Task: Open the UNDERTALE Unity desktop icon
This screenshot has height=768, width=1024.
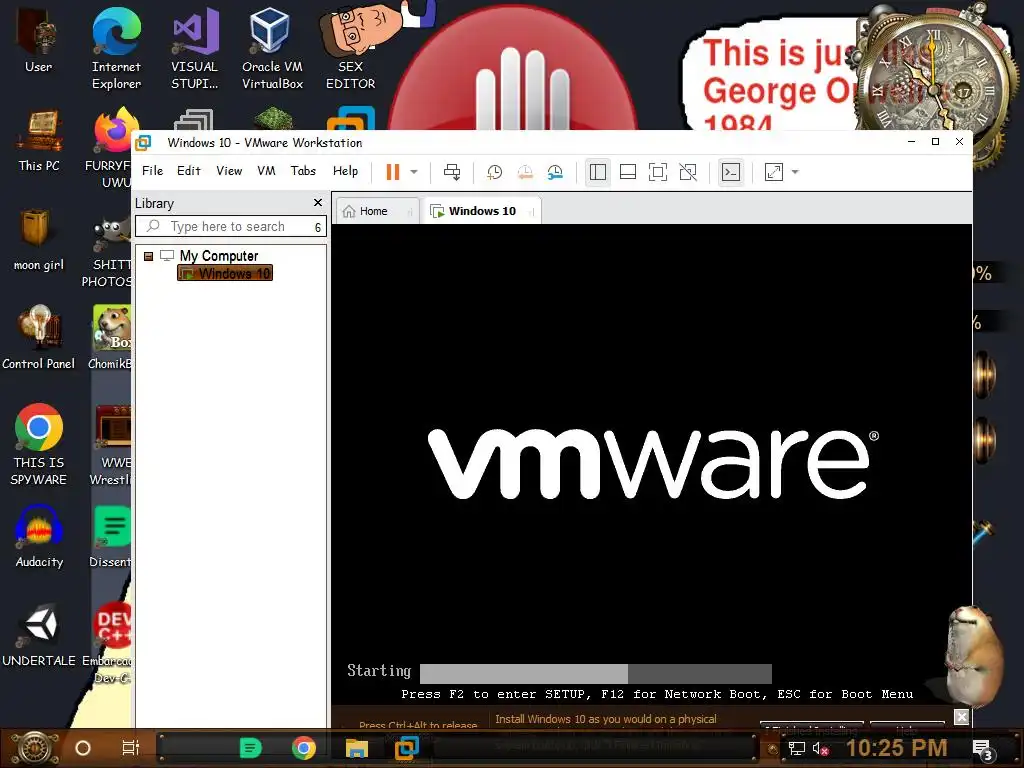Action: 39,635
